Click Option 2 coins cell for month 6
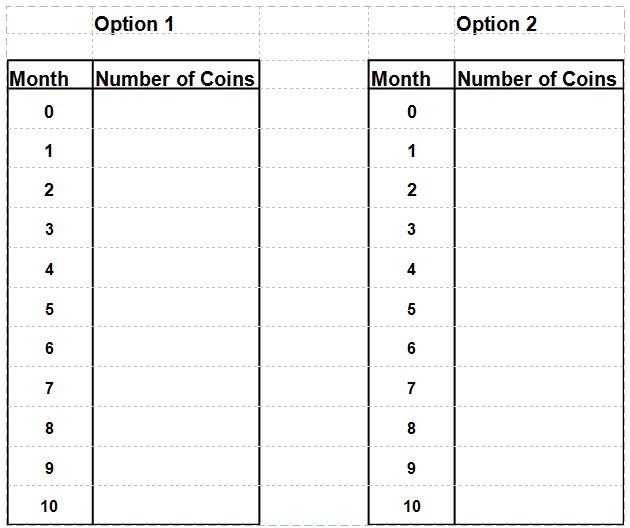 pyautogui.click(x=537, y=349)
